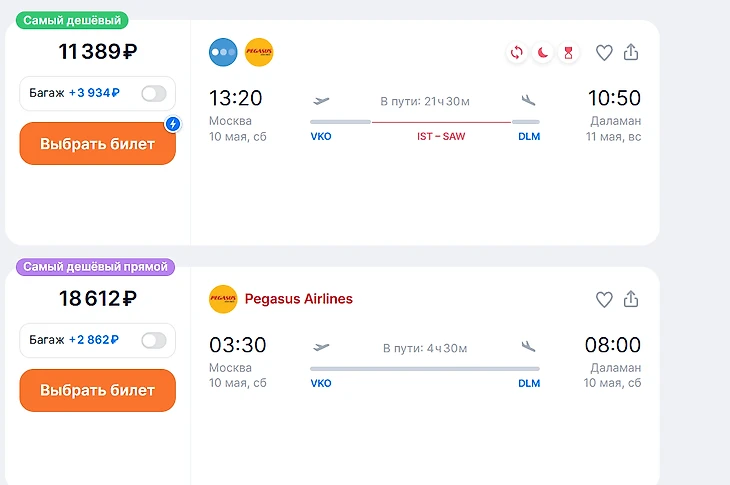Click the Pegasus logo on the first ticket
The image size is (730, 485).
259,52
